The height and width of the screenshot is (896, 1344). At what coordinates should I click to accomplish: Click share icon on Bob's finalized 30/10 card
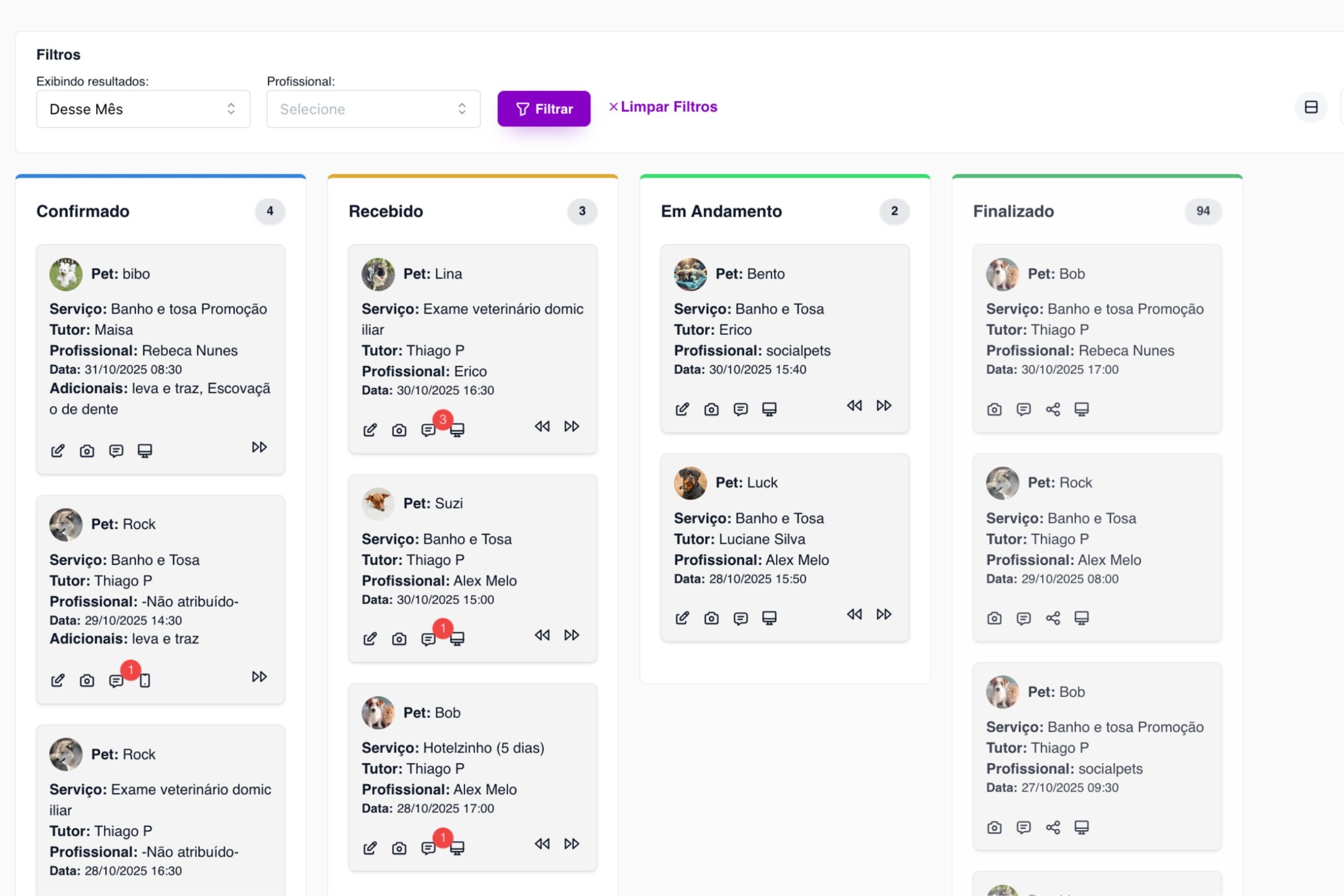1053,409
